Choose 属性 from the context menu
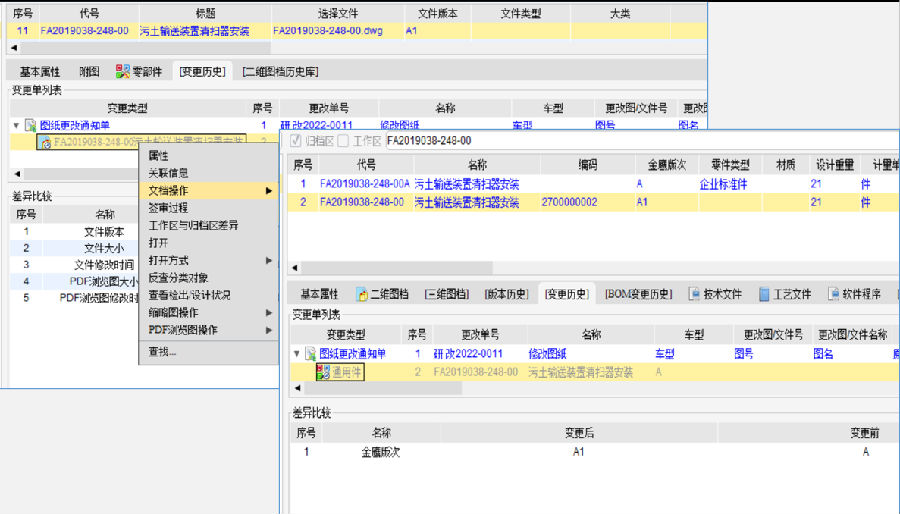 (159, 156)
